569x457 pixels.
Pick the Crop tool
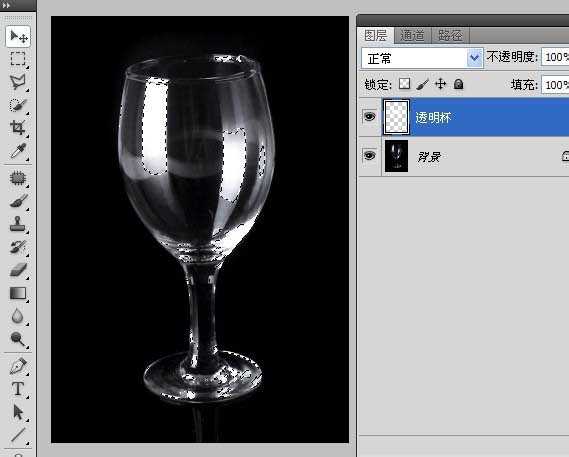(x=18, y=128)
